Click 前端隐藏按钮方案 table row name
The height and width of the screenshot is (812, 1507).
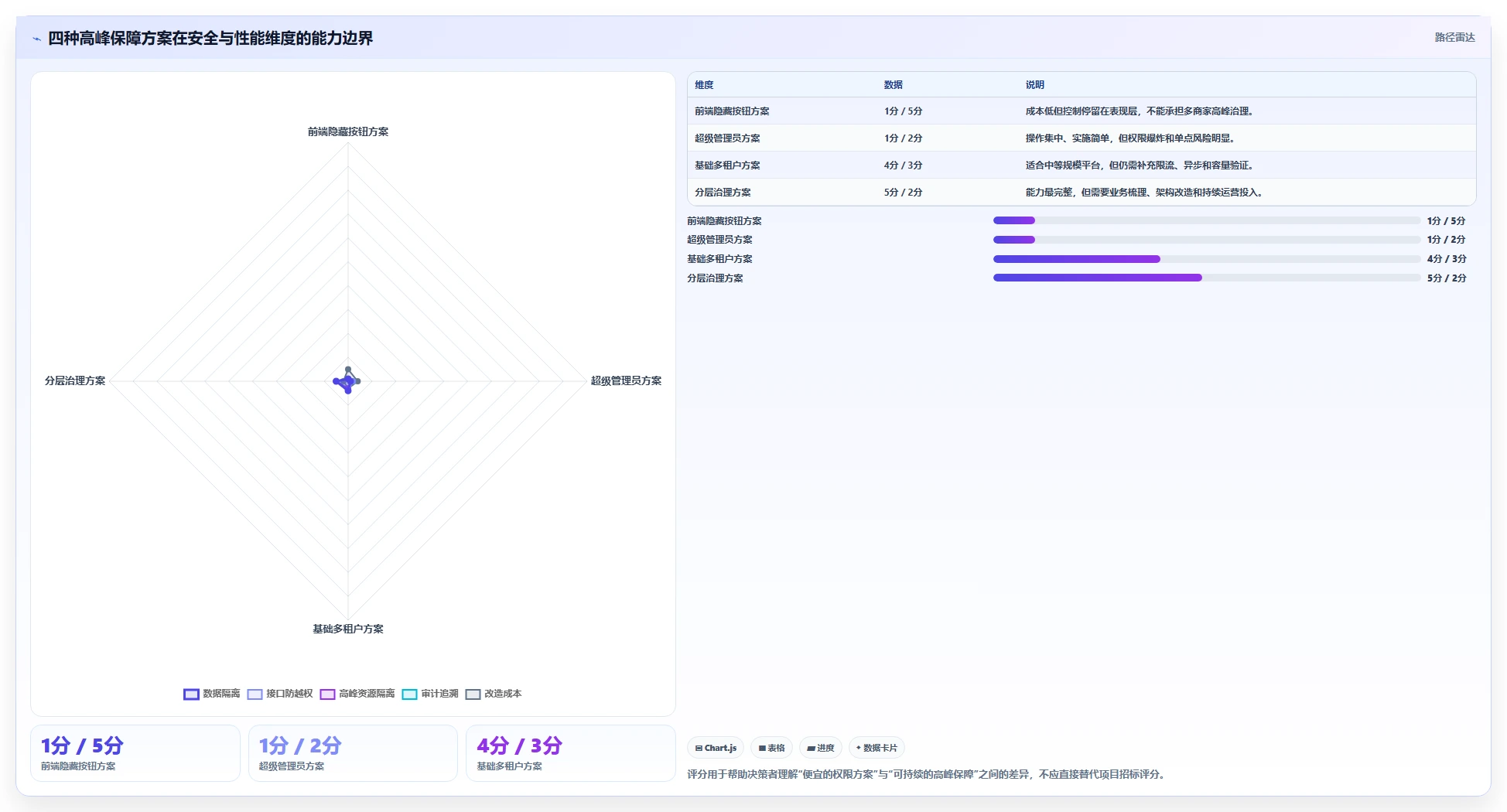732,111
